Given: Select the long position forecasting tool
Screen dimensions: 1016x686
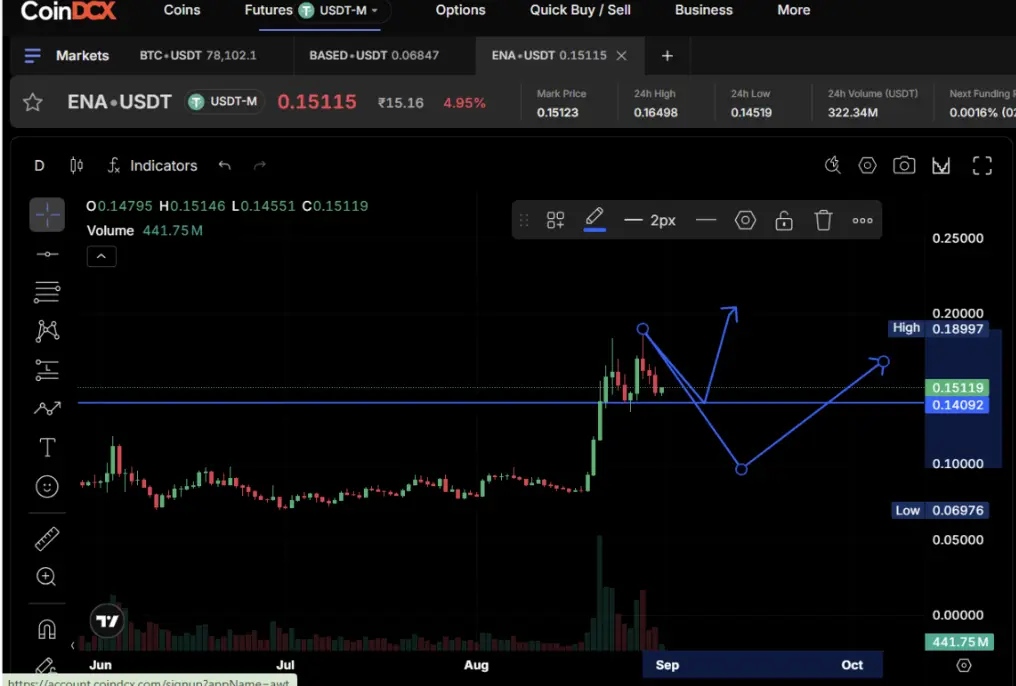Looking at the screenshot, I should coord(47,370).
